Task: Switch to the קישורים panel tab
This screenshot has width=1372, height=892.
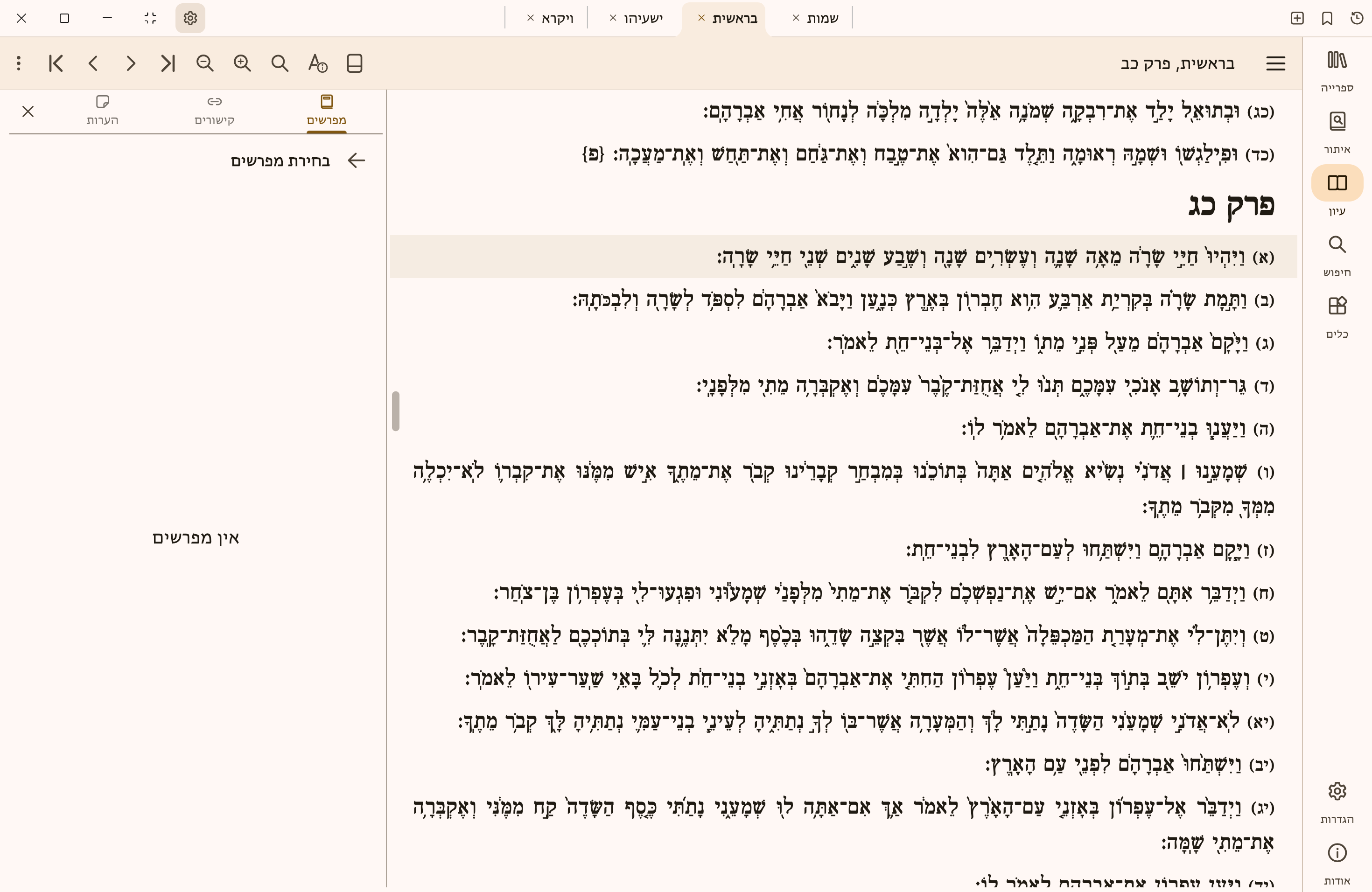Action: [214, 110]
